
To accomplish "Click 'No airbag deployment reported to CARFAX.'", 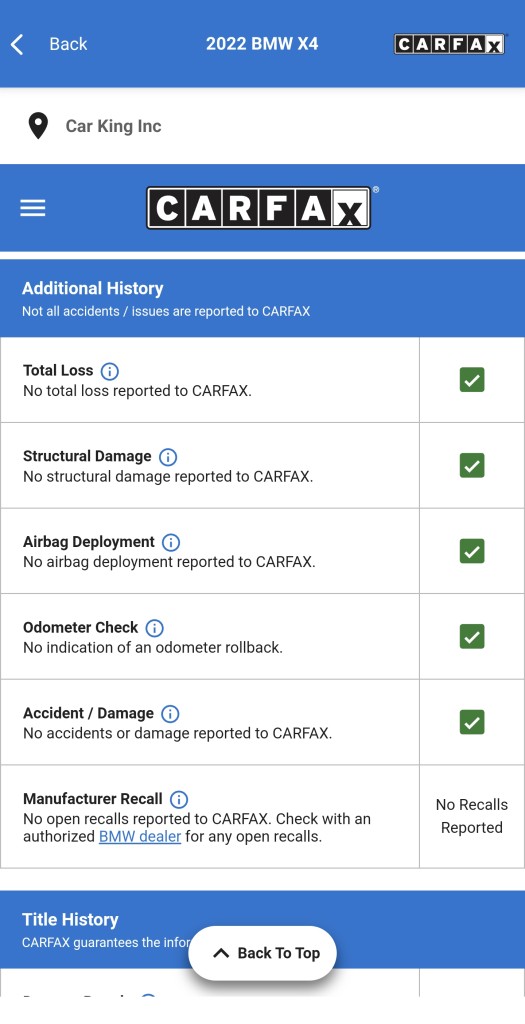I will point(169,562).
